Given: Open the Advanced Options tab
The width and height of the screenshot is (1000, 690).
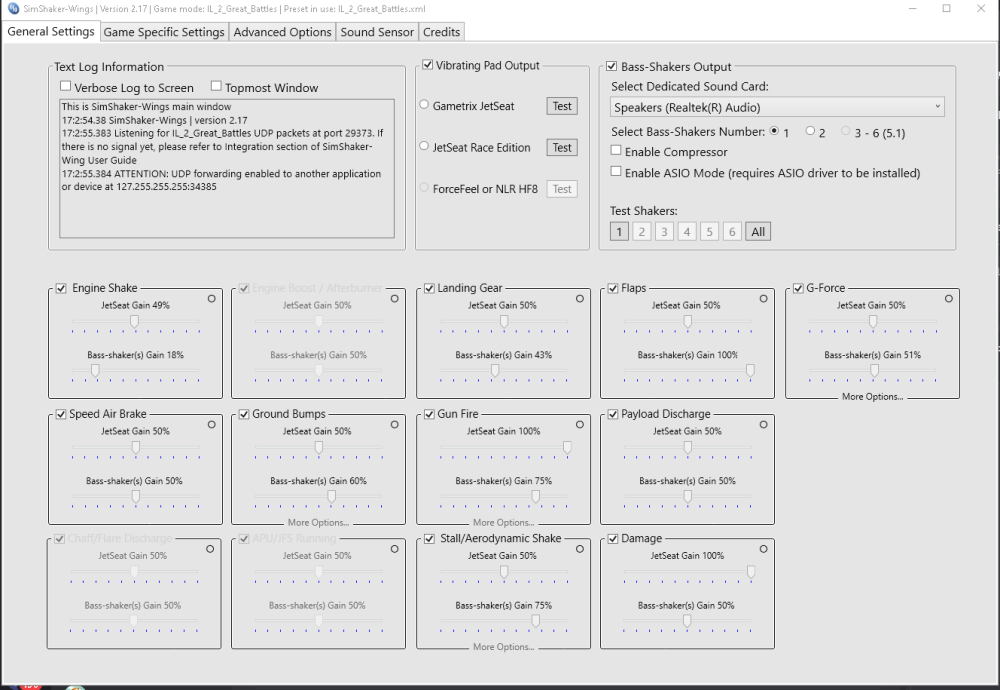Looking at the screenshot, I should [x=283, y=32].
